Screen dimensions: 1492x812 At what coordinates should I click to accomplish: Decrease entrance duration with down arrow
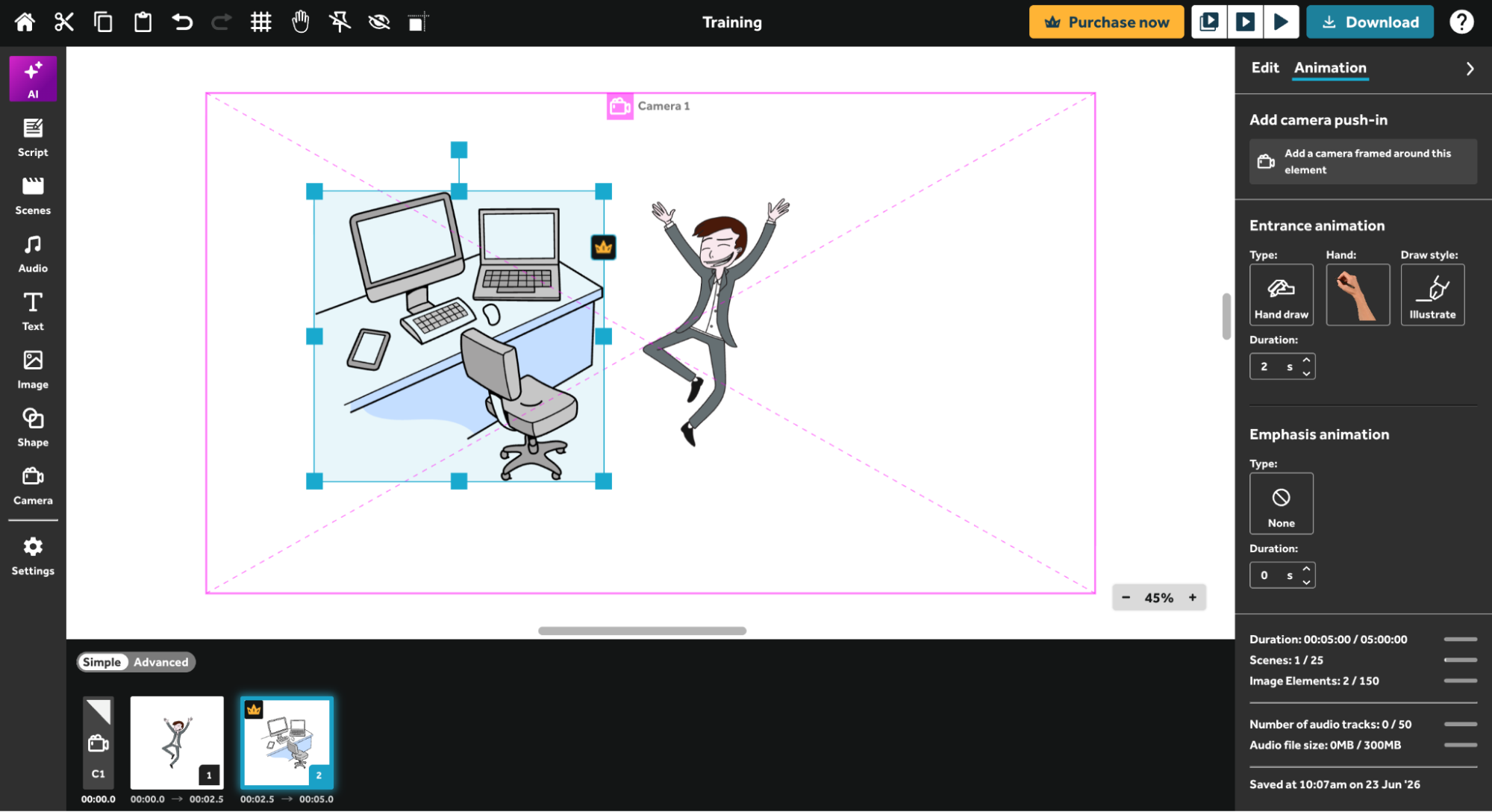1306,373
